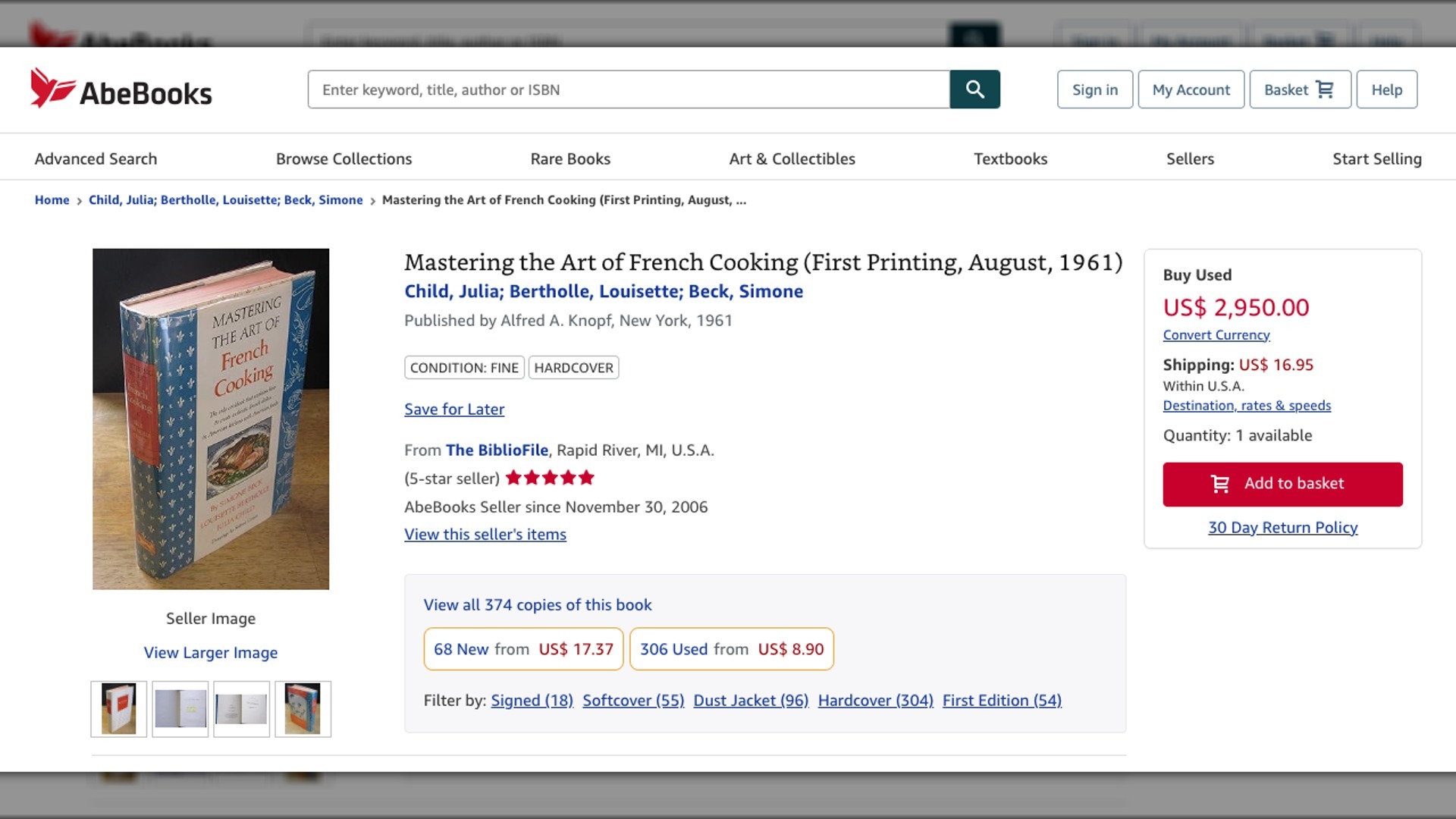Click the main book cover image
Viewport: 1456px width, 819px height.
tap(211, 419)
